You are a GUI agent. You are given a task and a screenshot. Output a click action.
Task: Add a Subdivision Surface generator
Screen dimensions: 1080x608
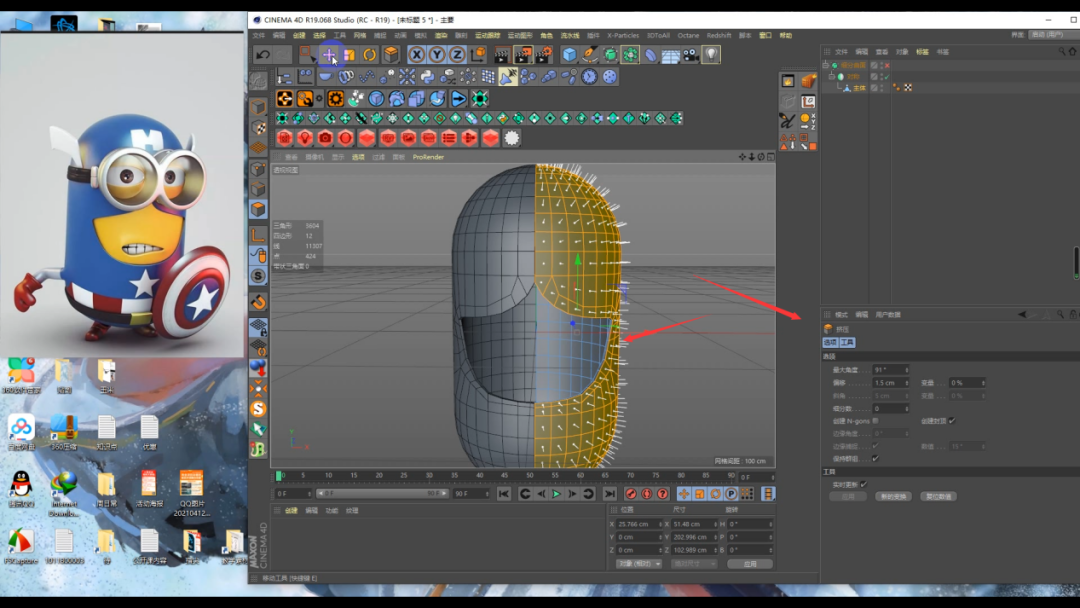610,54
